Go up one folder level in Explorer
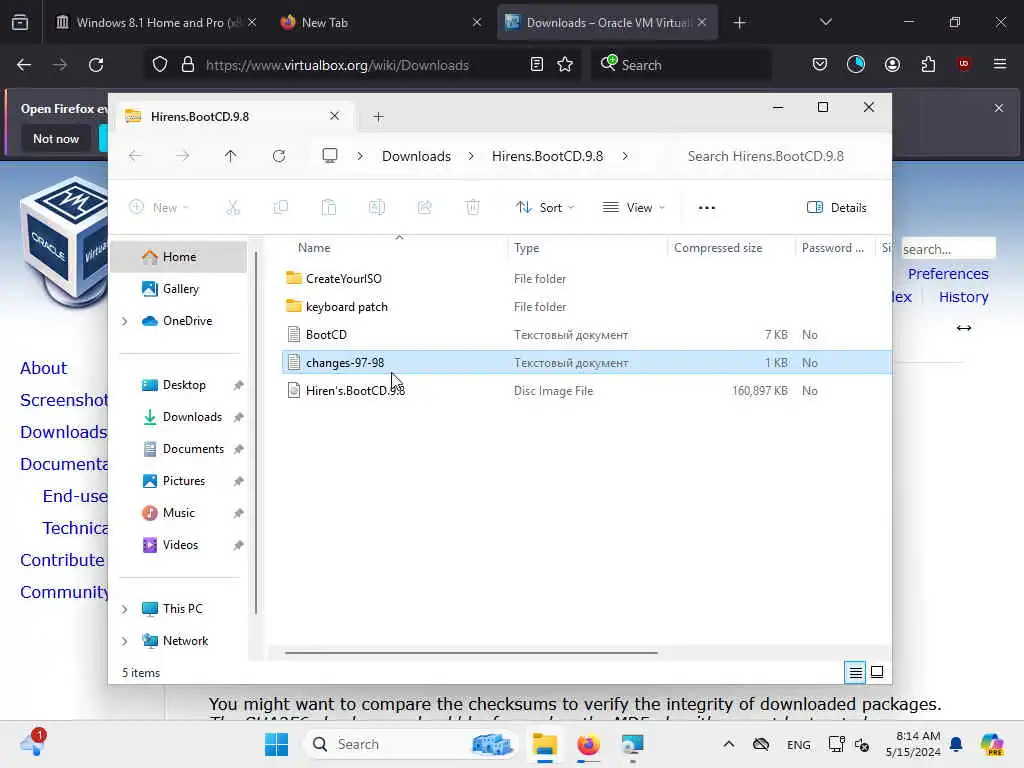Viewport: 1024px width, 768px height. click(x=231, y=156)
